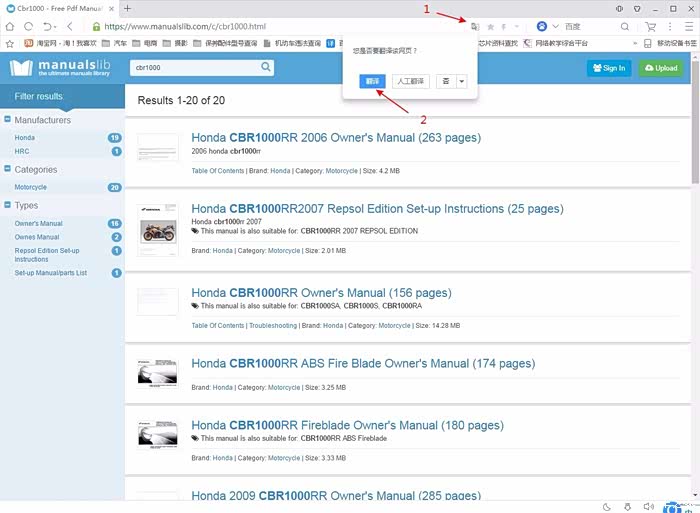Click the Sign In button
Image resolution: width=700 pixels, height=513 pixels.
pyautogui.click(x=608, y=68)
